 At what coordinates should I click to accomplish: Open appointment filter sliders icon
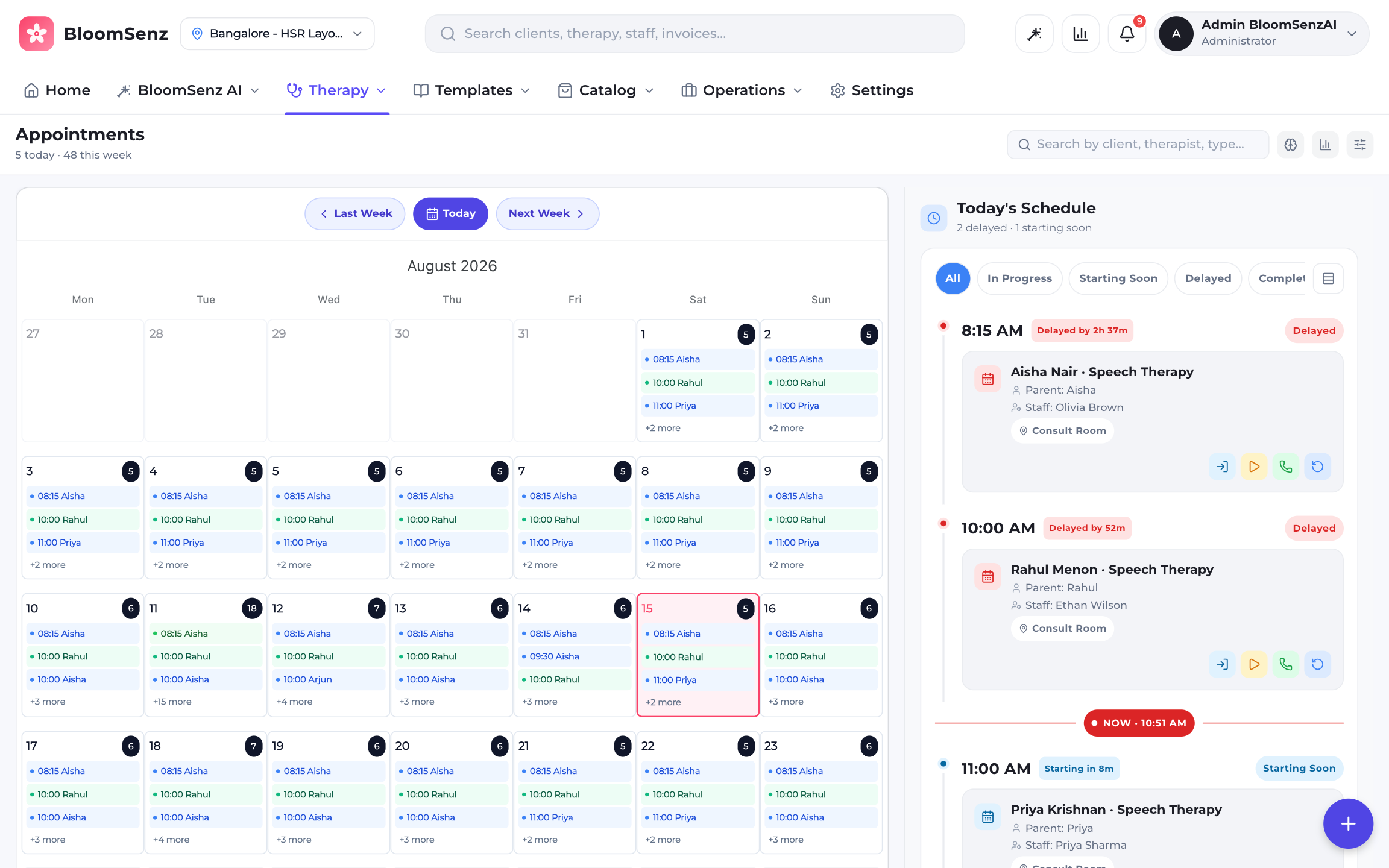tap(1360, 145)
